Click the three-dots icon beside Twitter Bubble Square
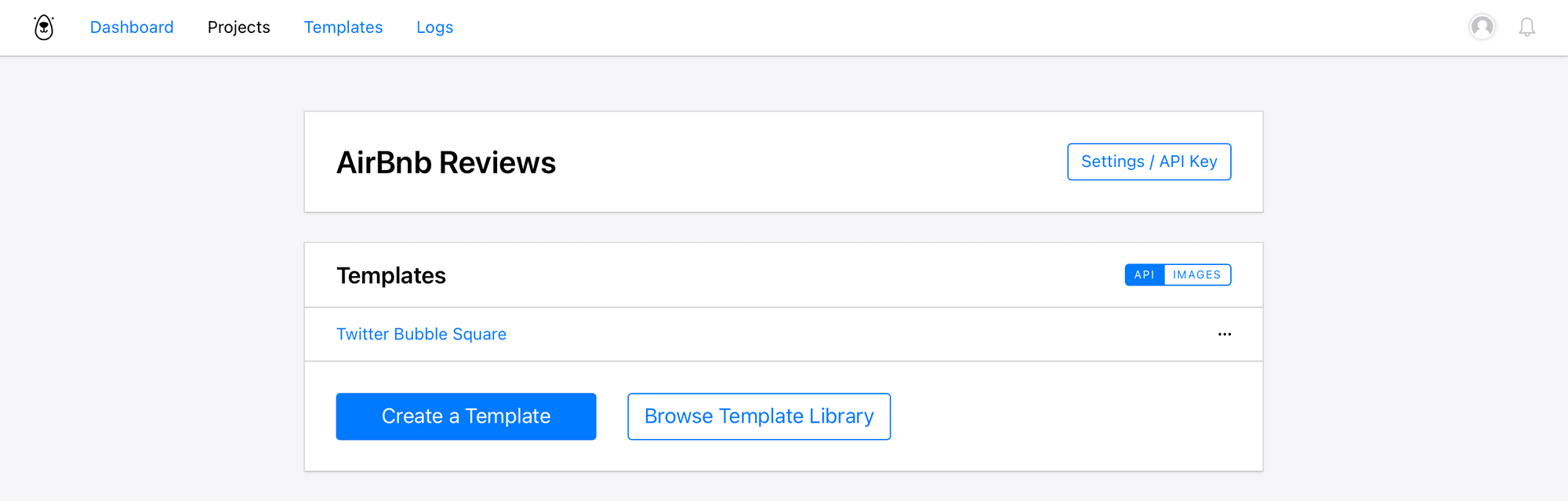Image resolution: width=1568 pixels, height=501 pixels. pyautogui.click(x=1225, y=334)
